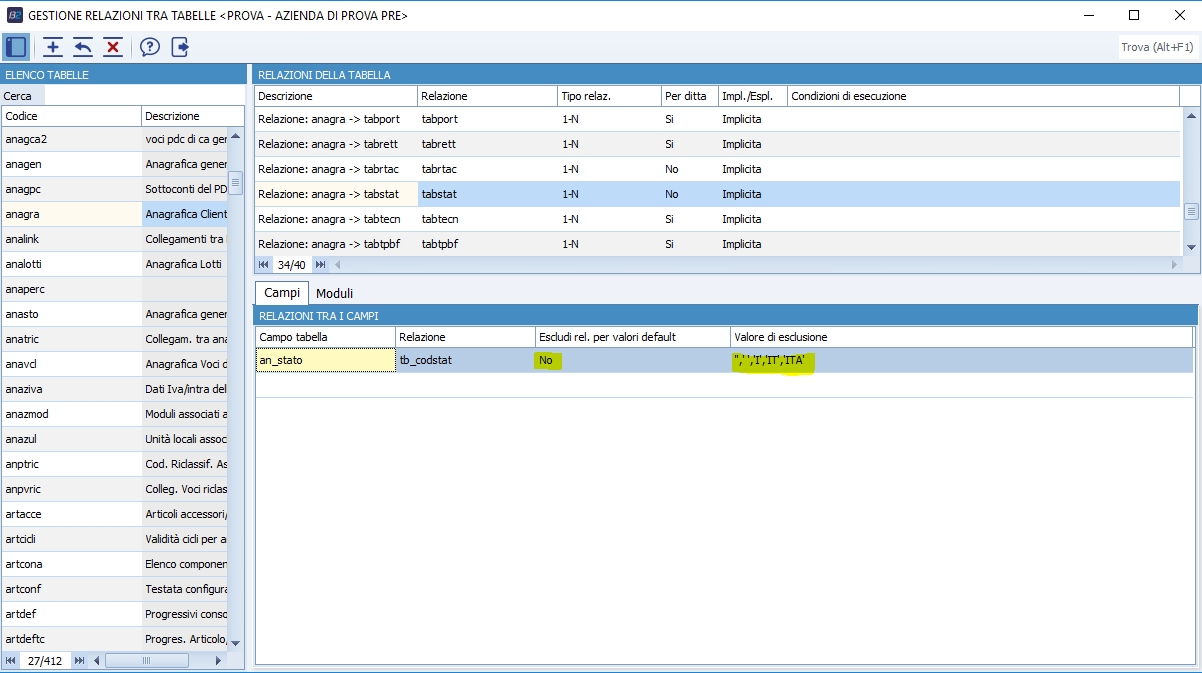1202x673 pixels.
Task: Toggle the table list panel icon
Action: point(16,47)
